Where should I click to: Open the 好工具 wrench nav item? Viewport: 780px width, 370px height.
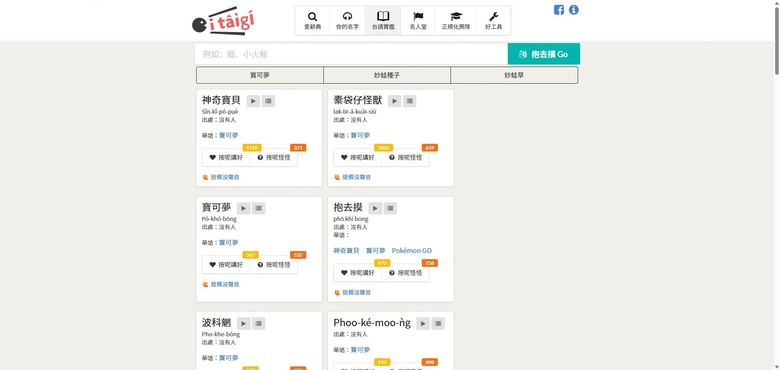coord(493,21)
